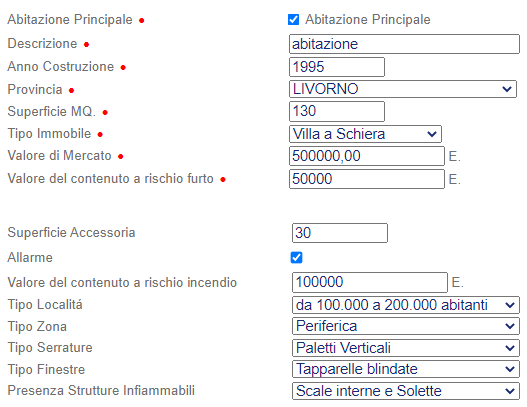
Task: Click the Superficie MQ. input field
Action: pos(337,111)
